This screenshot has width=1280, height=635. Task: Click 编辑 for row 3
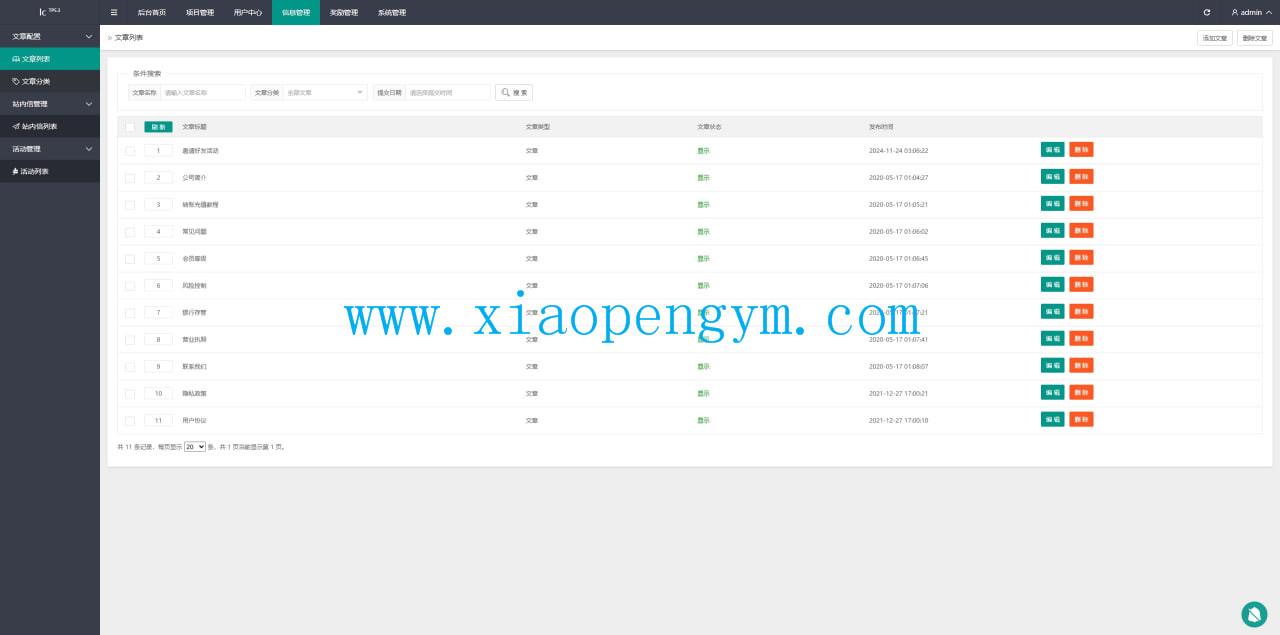tap(1052, 204)
